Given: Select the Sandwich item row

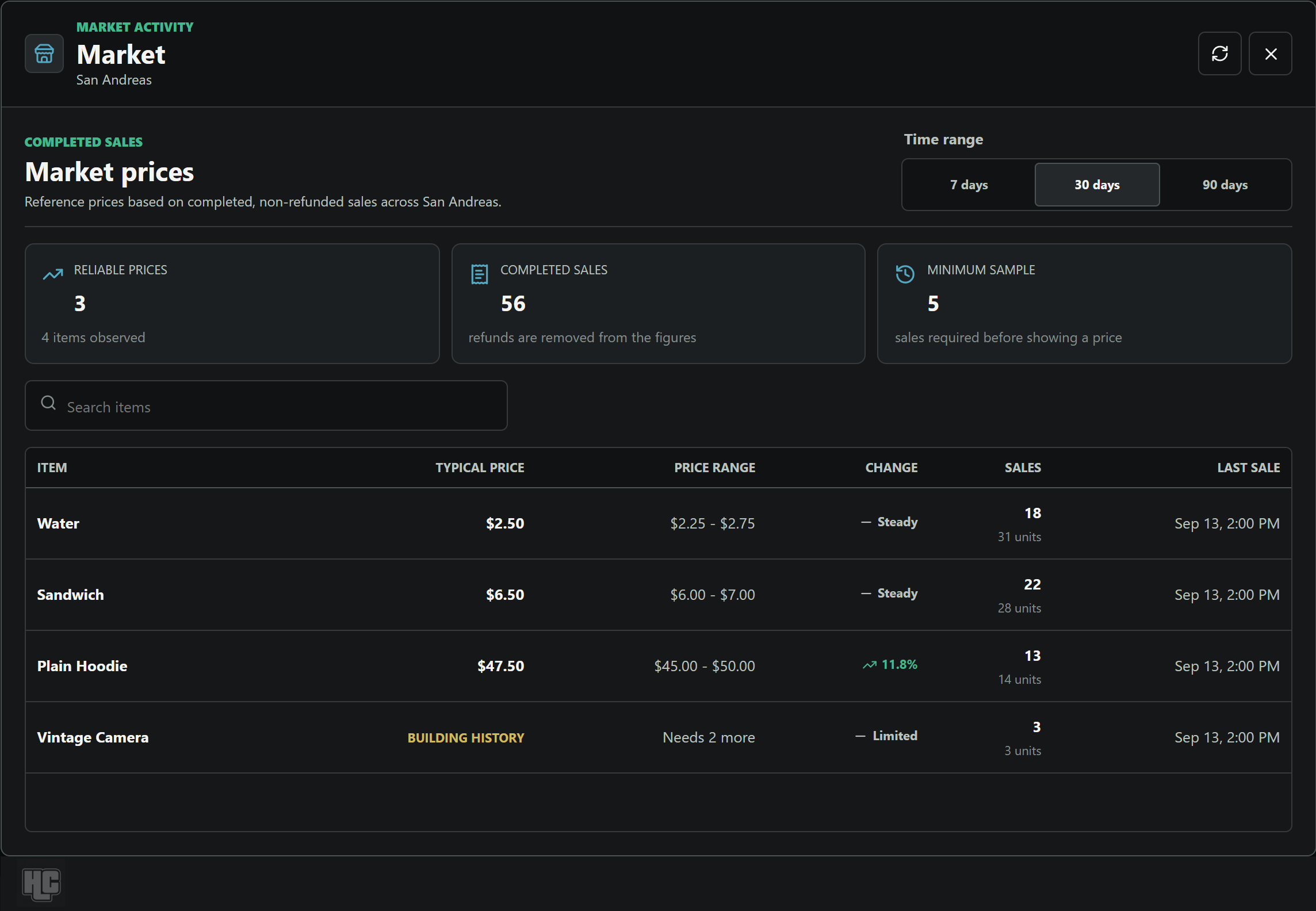Looking at the screenshot, I should 659,595.
